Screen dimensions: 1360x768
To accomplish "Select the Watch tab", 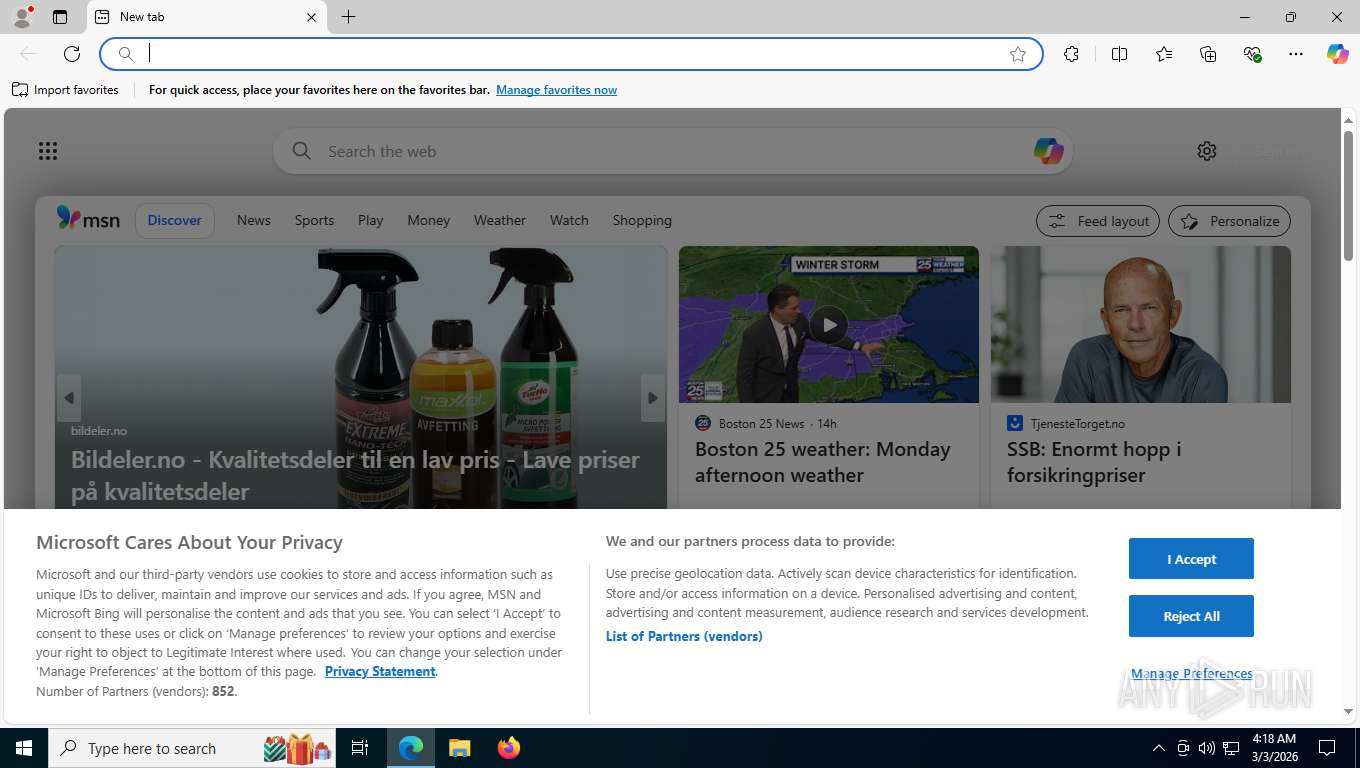I will (569, 220).
